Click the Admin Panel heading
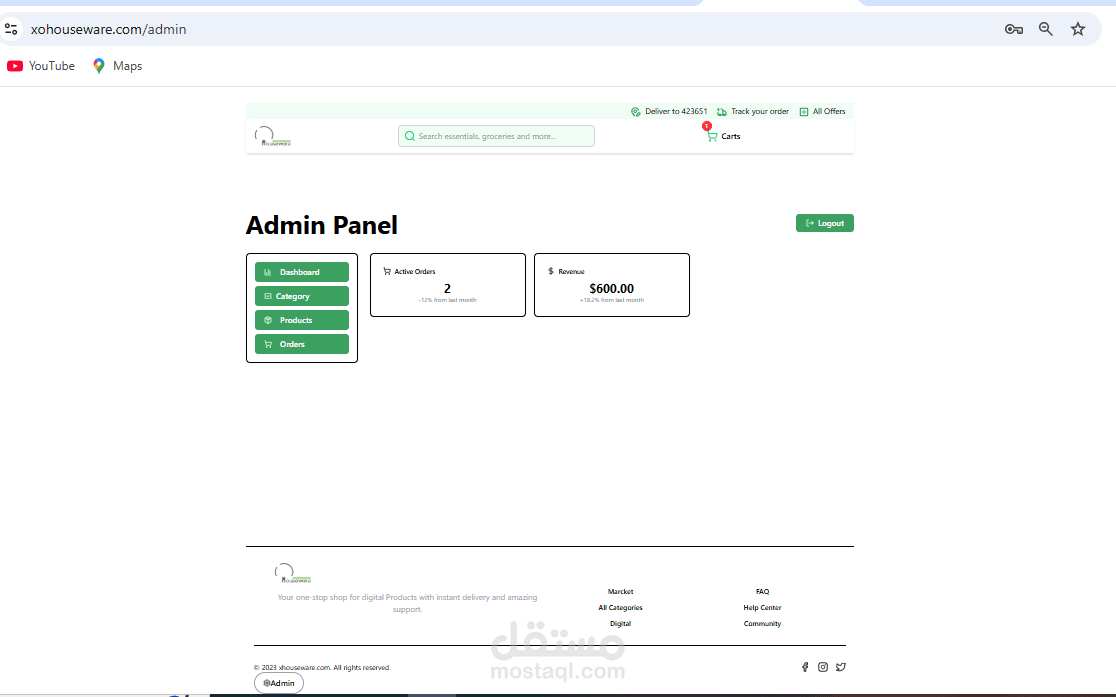 tap(322, 225)
